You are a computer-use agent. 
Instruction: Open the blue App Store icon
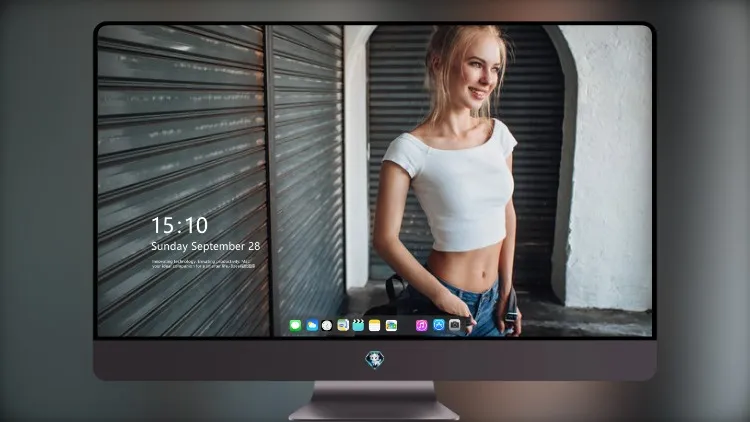coord(439,325)
